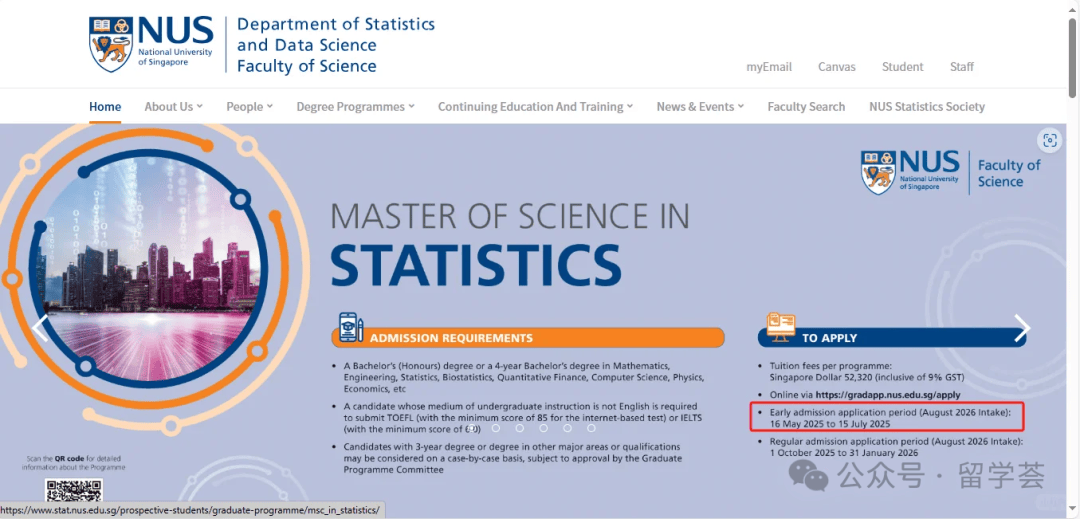
Task: Click the 3-year degree case-by-case bullet
Action: pos(512,458)
